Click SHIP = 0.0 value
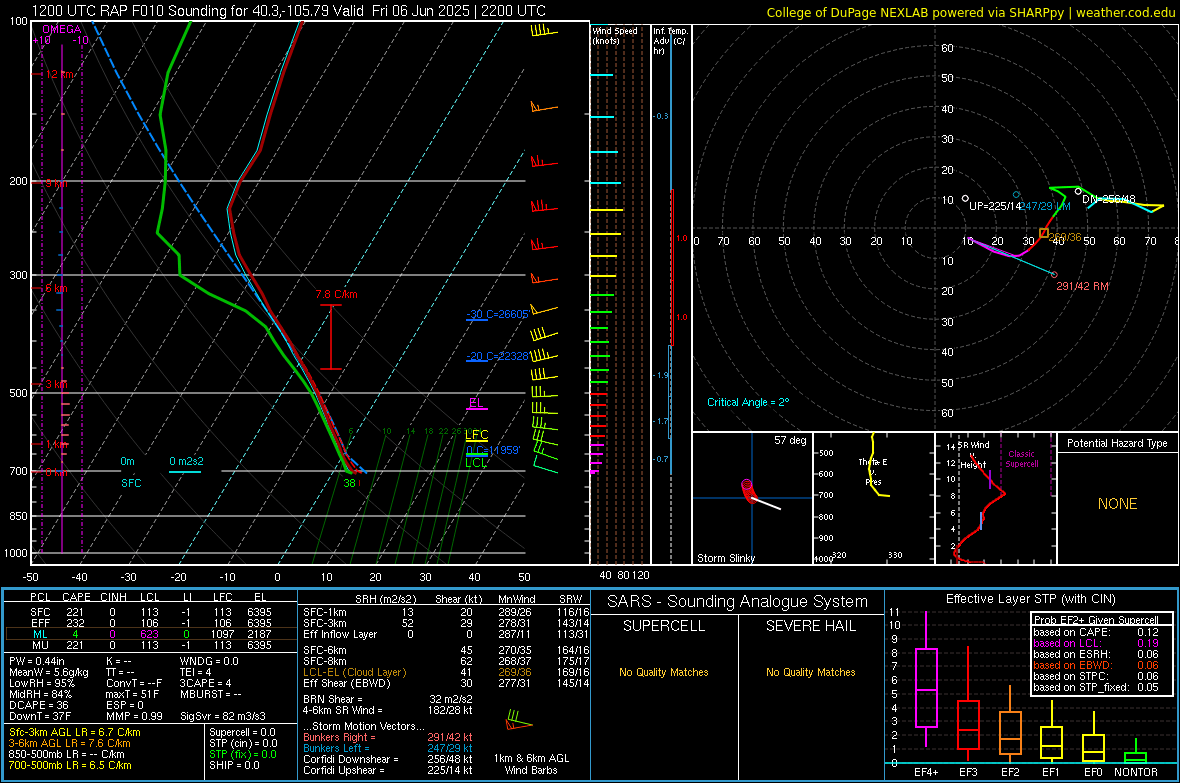 pyautogui.click(x=234, y=765)
